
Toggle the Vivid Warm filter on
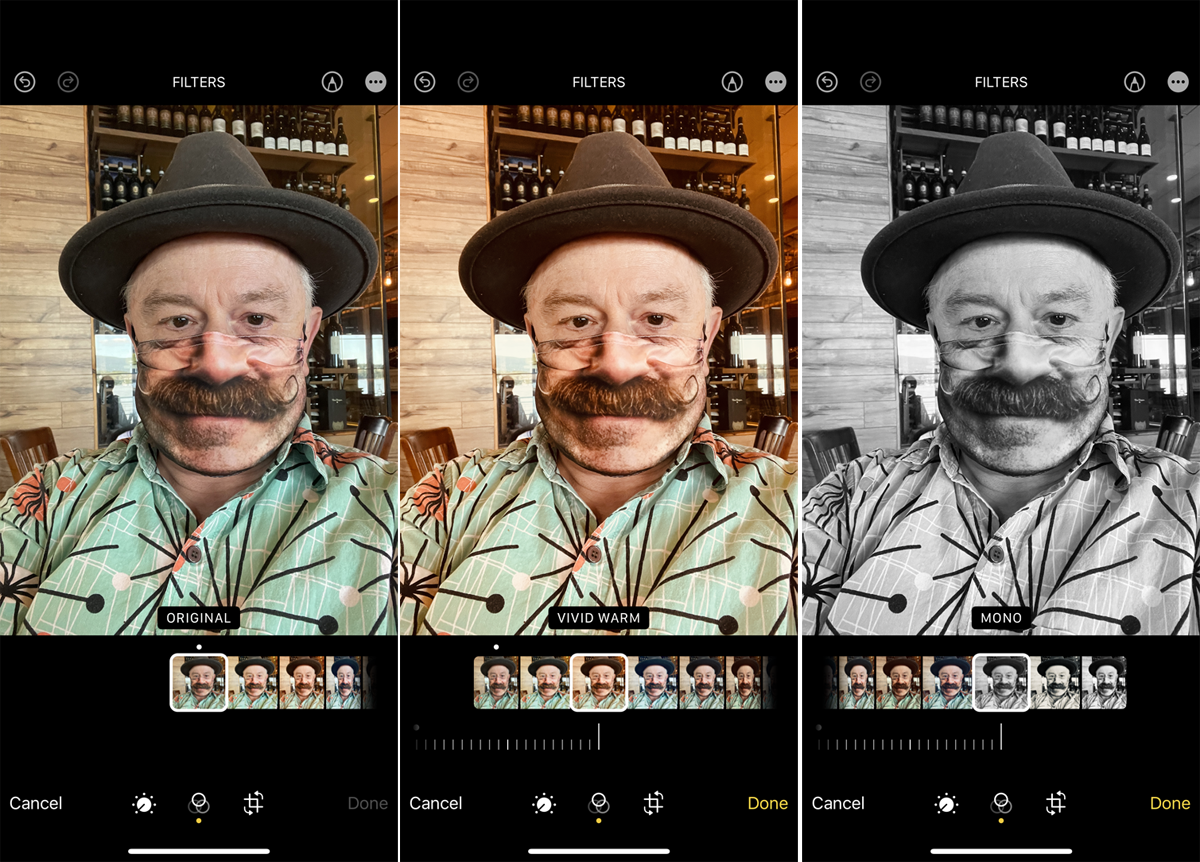click(600, 681)
